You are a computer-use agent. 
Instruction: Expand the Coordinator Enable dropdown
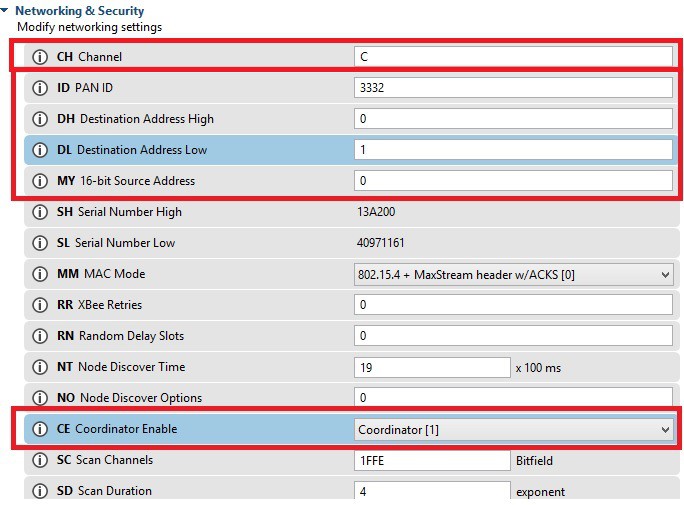pos(513,429)
